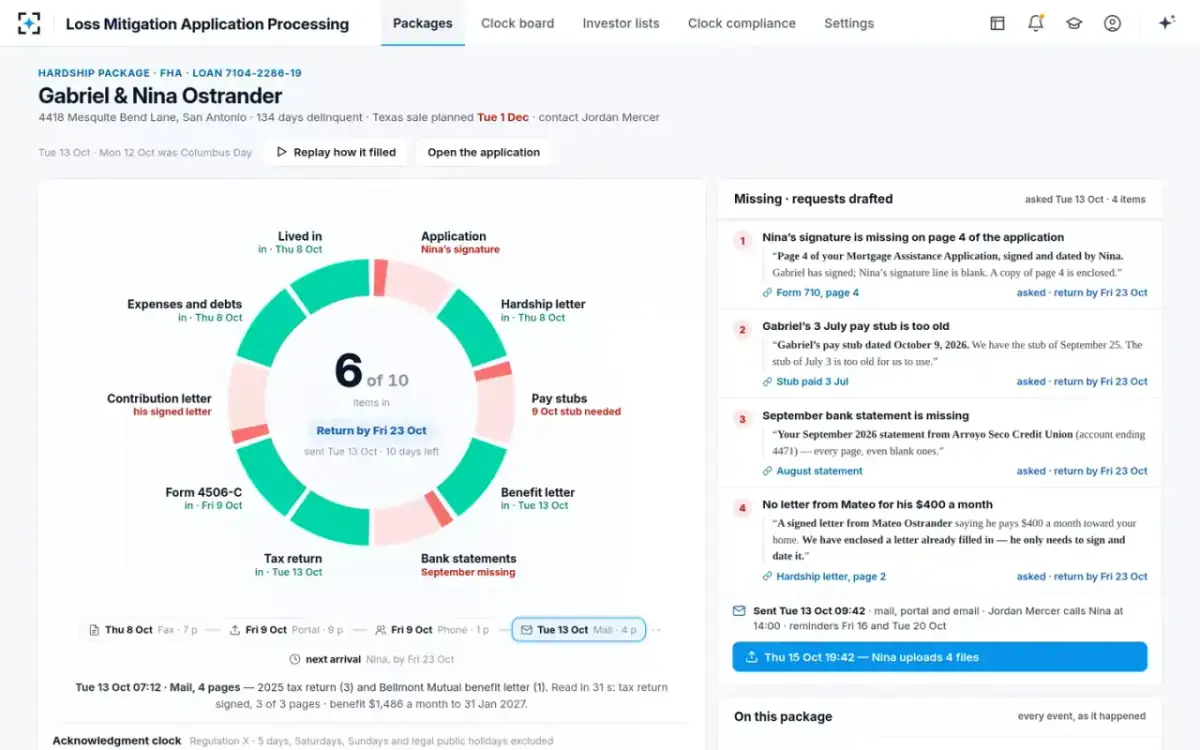
Task: Open the Clock compliance tab
Action: coord(742,23)
